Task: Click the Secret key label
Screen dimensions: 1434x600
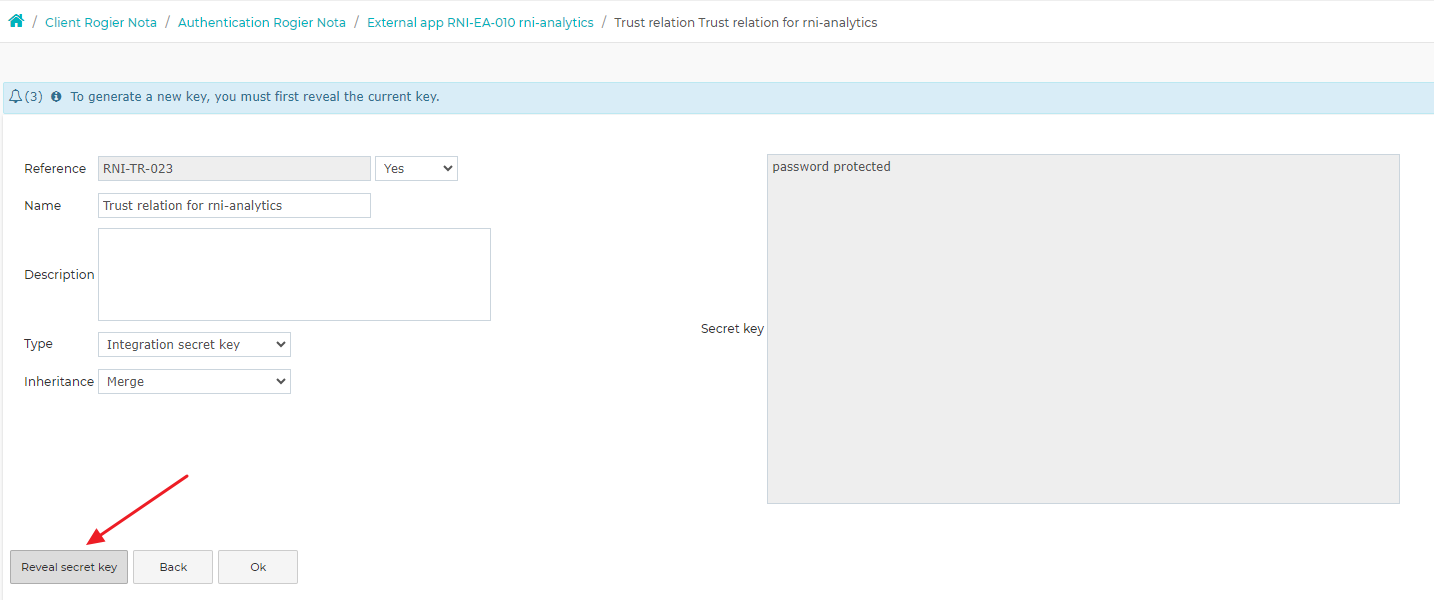Action: click(732, 329)
